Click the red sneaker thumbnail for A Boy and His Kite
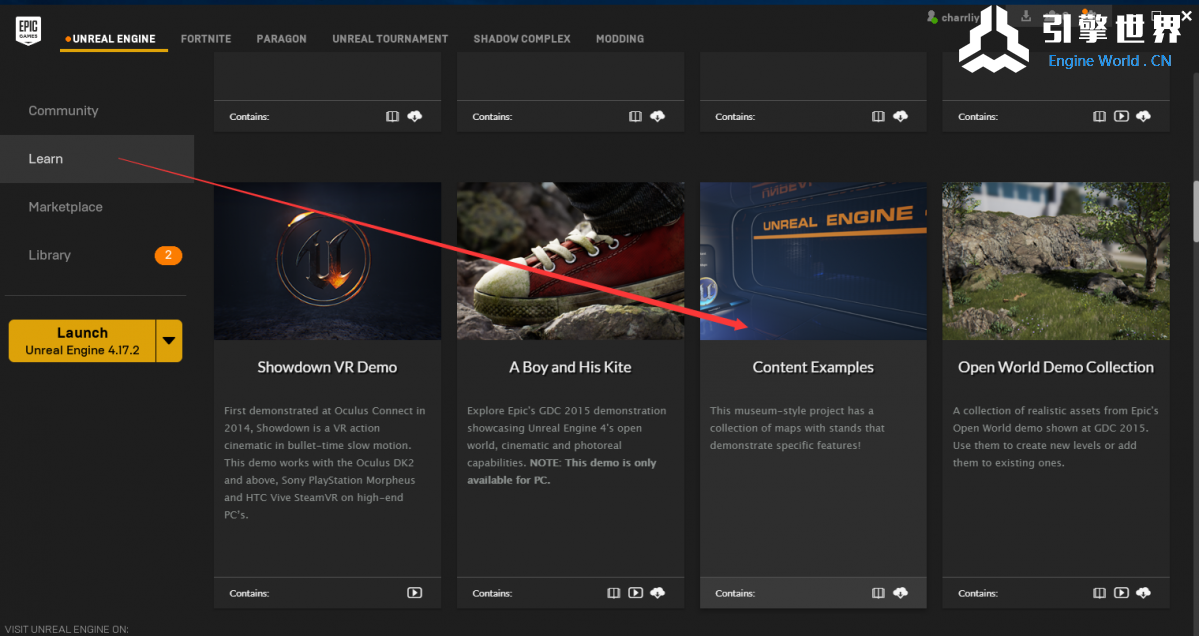Image resolution: width=1199 pixels, height=636 pixels. 570,261
